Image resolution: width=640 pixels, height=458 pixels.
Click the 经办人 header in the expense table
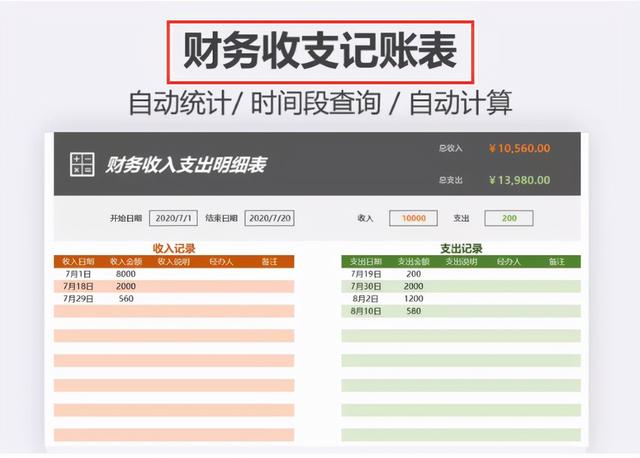509,262
